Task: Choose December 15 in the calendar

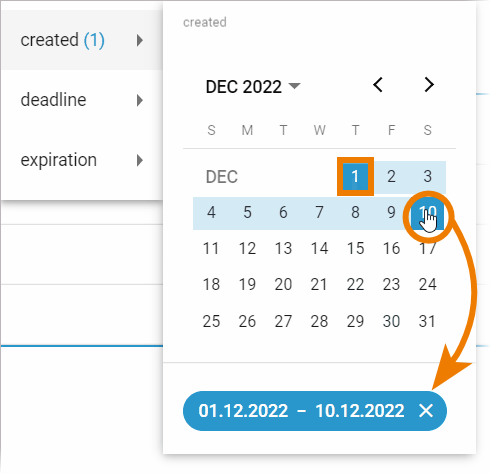Action: (x=355, y=248)
